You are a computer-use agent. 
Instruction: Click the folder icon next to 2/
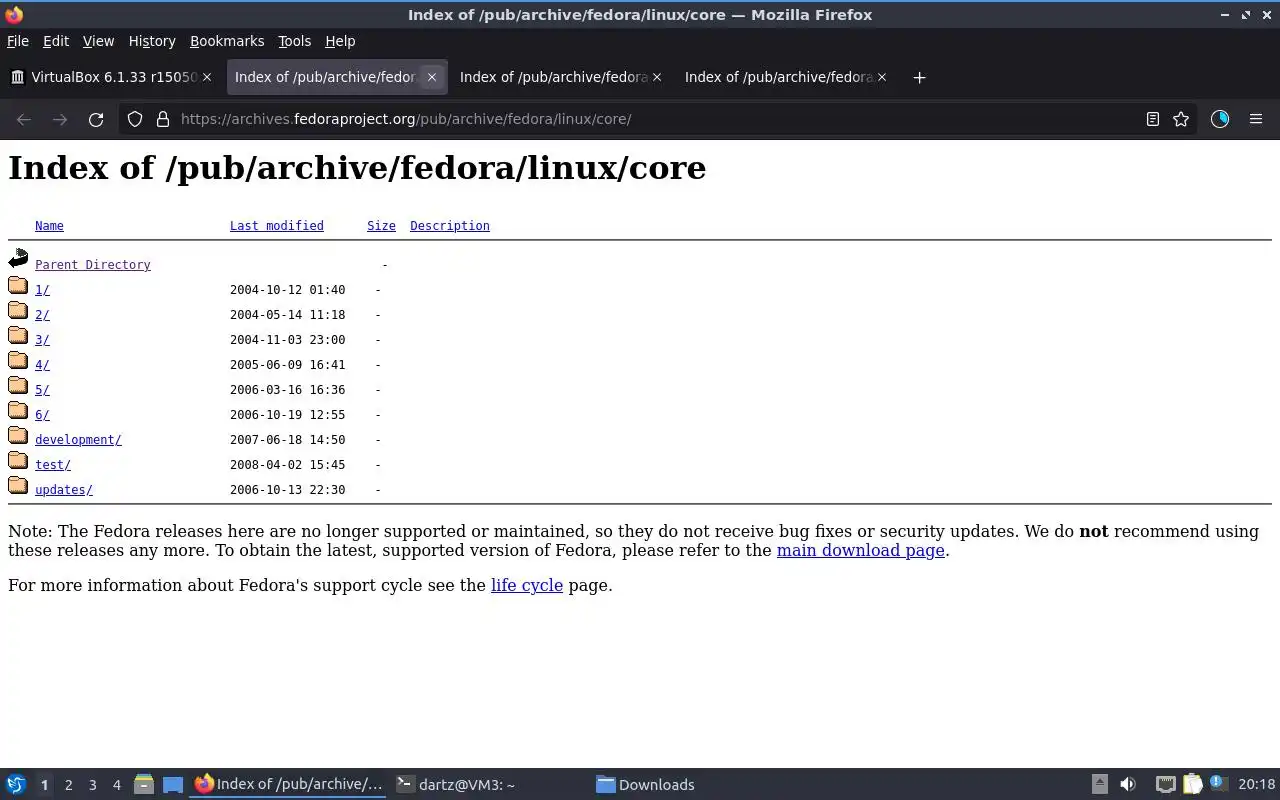click(x=18, y=311)
